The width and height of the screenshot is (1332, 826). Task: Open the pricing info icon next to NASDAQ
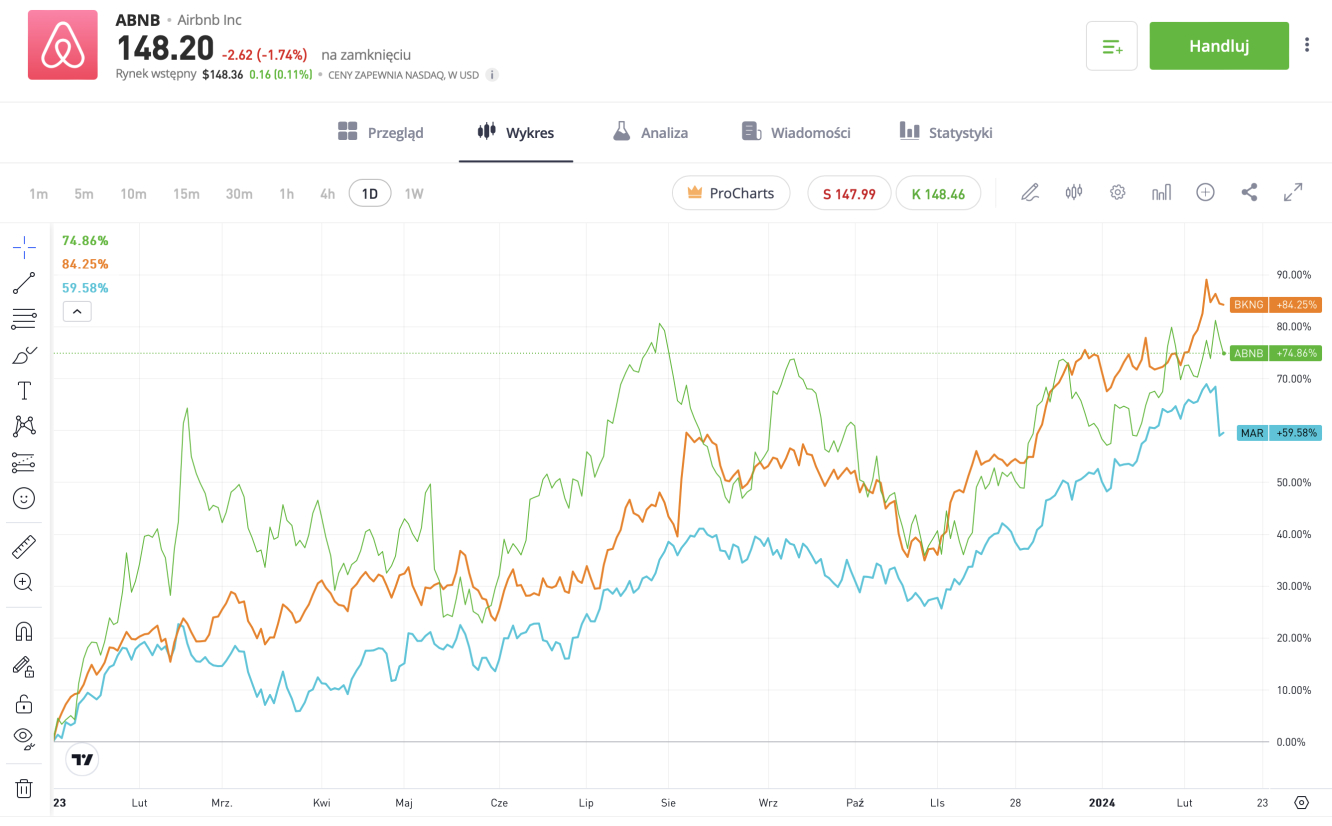pos(492,75)
